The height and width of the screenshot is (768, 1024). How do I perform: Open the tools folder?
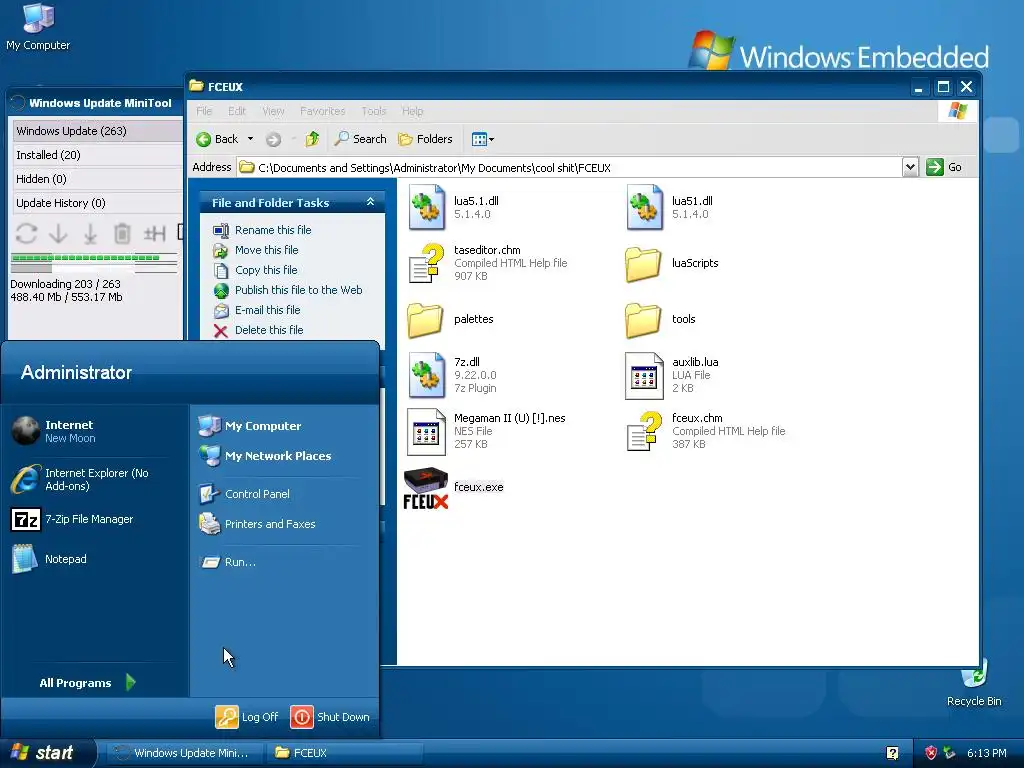click(x=643, y=319)
